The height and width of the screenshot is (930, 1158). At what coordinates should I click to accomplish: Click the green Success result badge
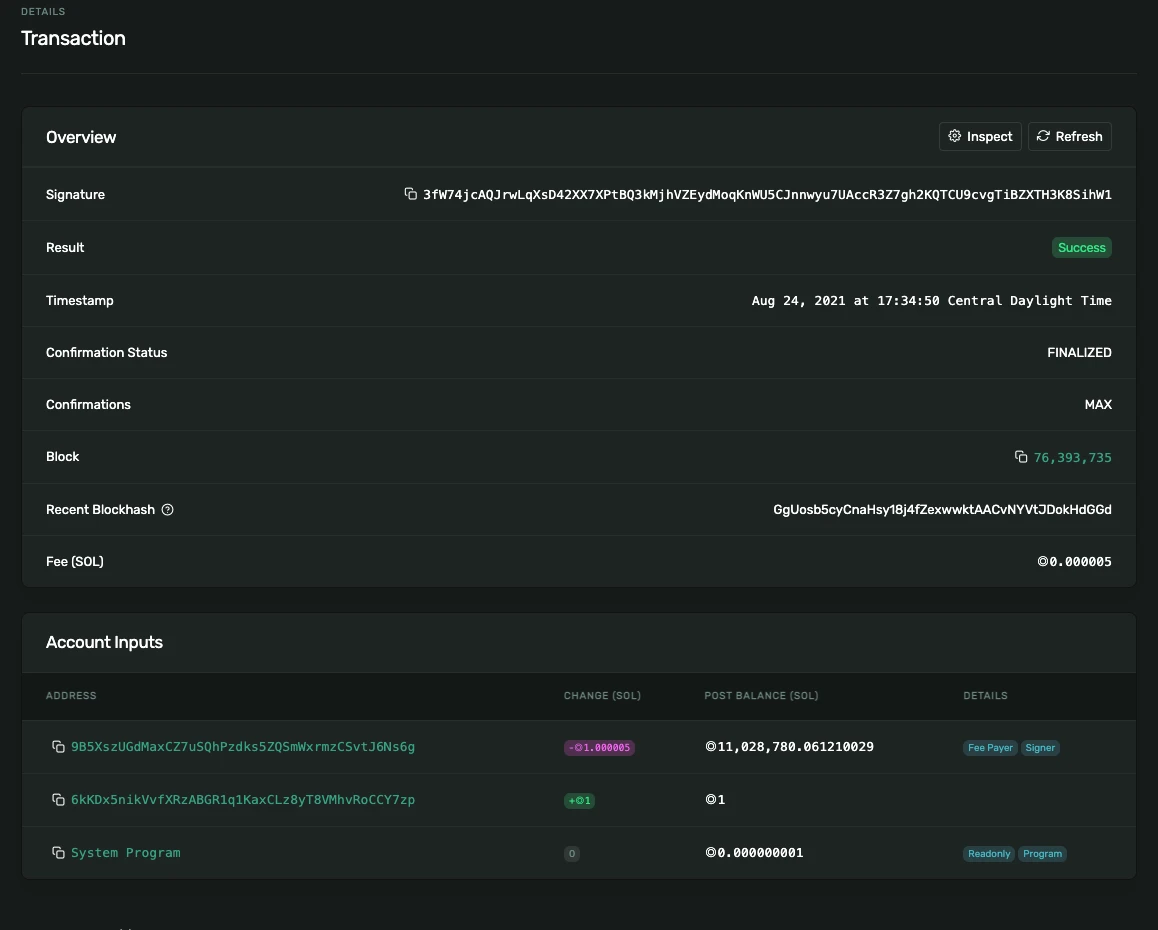pyautogui.click(x=1081, y=248)
